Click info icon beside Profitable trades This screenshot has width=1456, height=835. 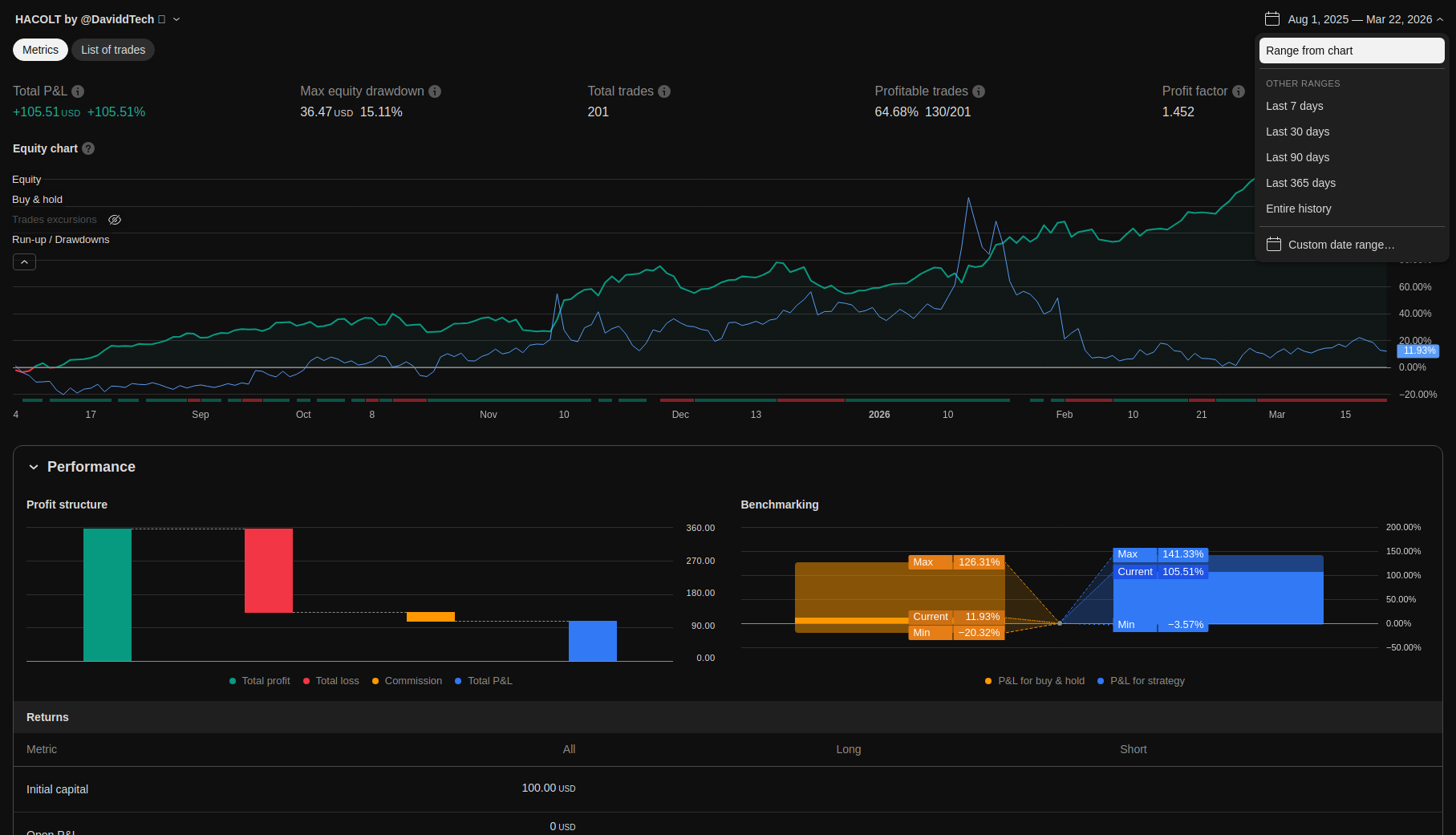pos(979,91)
